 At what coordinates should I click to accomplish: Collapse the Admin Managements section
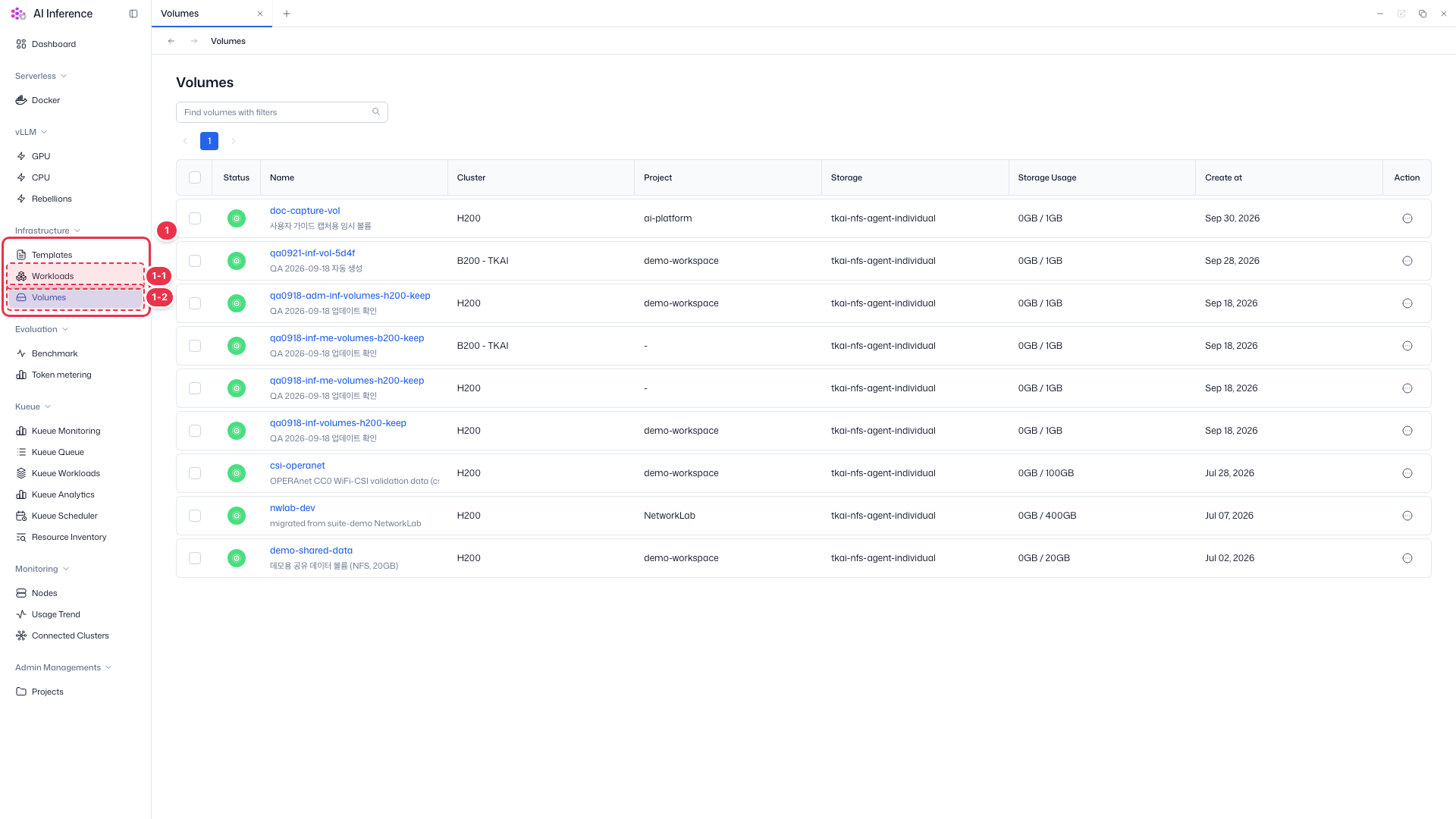pos(64,667)
